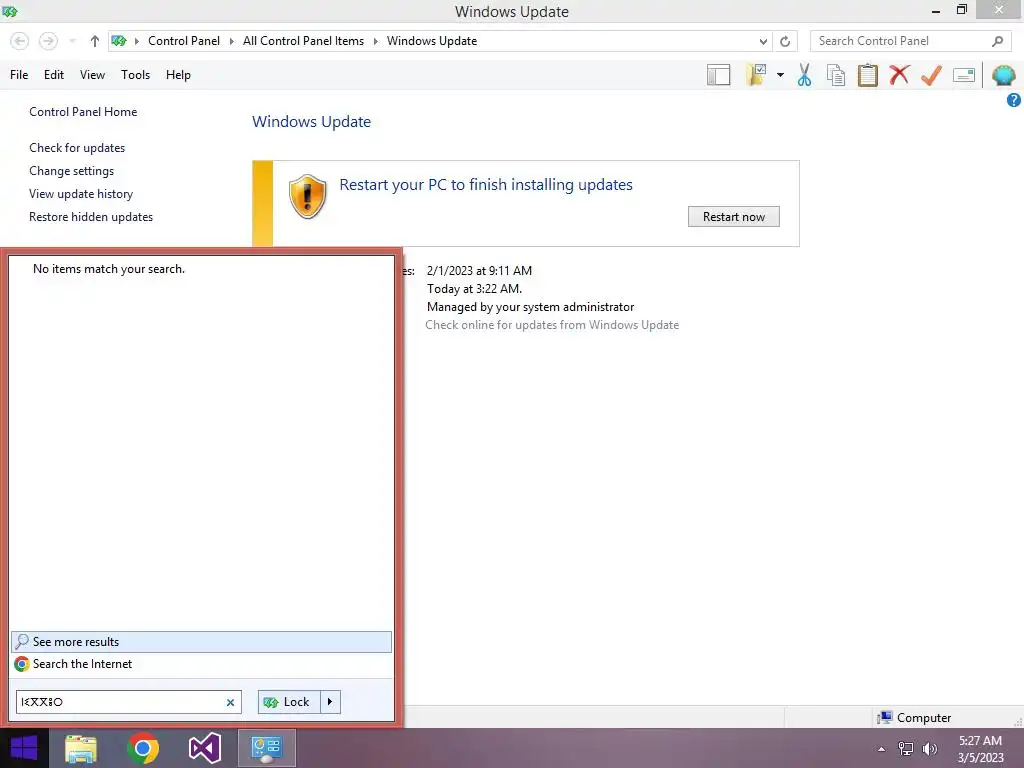This screenshot has height=768, width=1024.
Task: Click the Forward navigation arrow
Action: point(48,41)
